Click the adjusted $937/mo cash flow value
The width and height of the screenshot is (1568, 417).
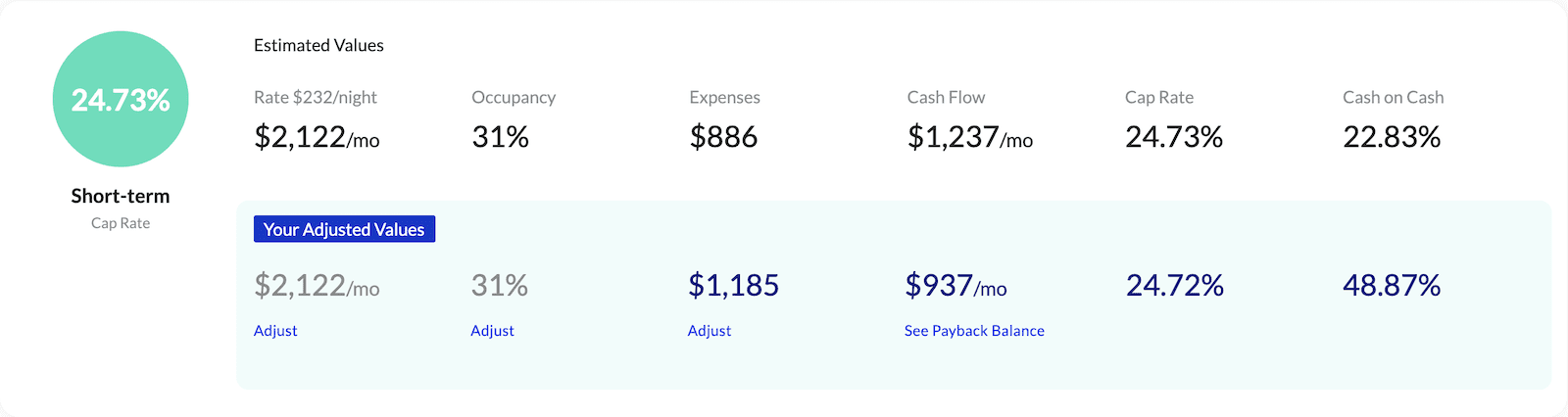tap(955, 285)
